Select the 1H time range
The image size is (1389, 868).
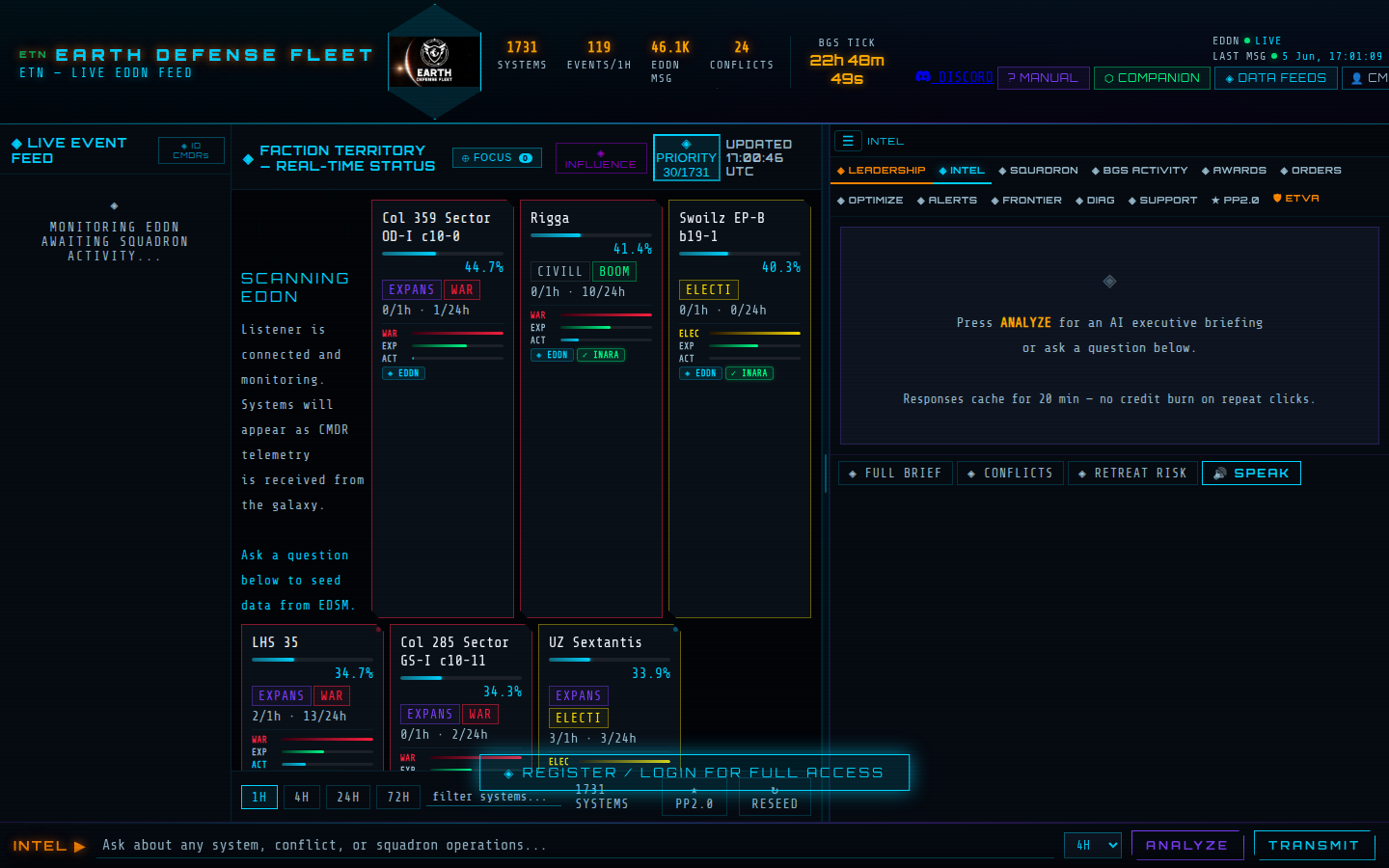tap(259, 798)
